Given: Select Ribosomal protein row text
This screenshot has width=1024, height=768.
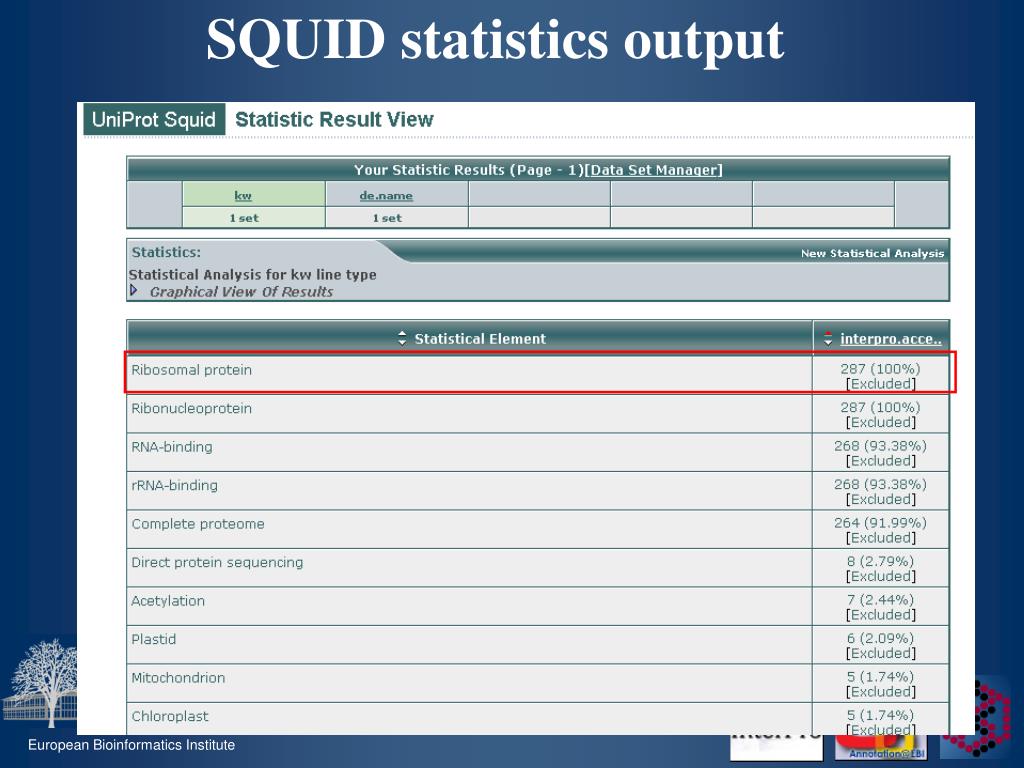Looking at the screenshot, I should click(x=191, y=370).
